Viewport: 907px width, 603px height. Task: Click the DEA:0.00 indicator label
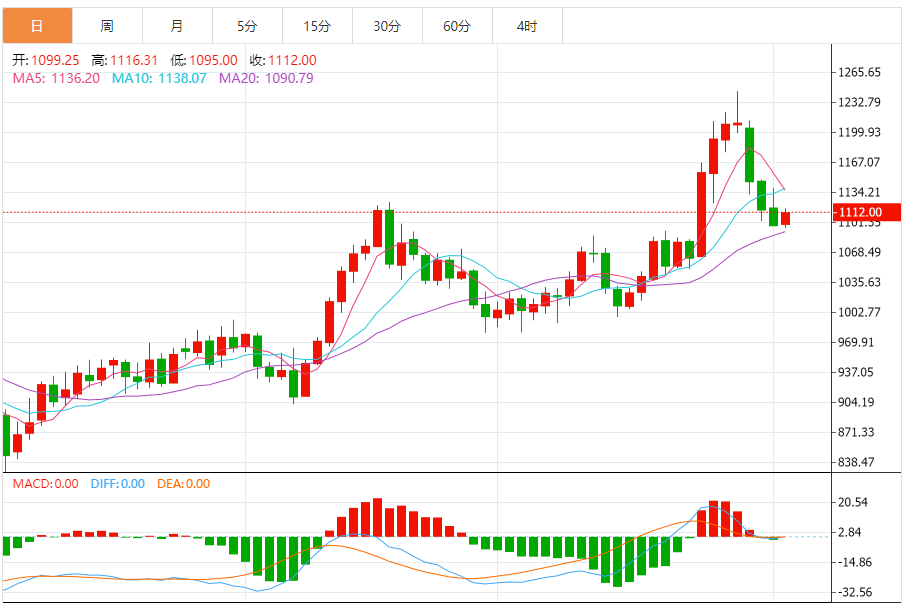point(183,484)
